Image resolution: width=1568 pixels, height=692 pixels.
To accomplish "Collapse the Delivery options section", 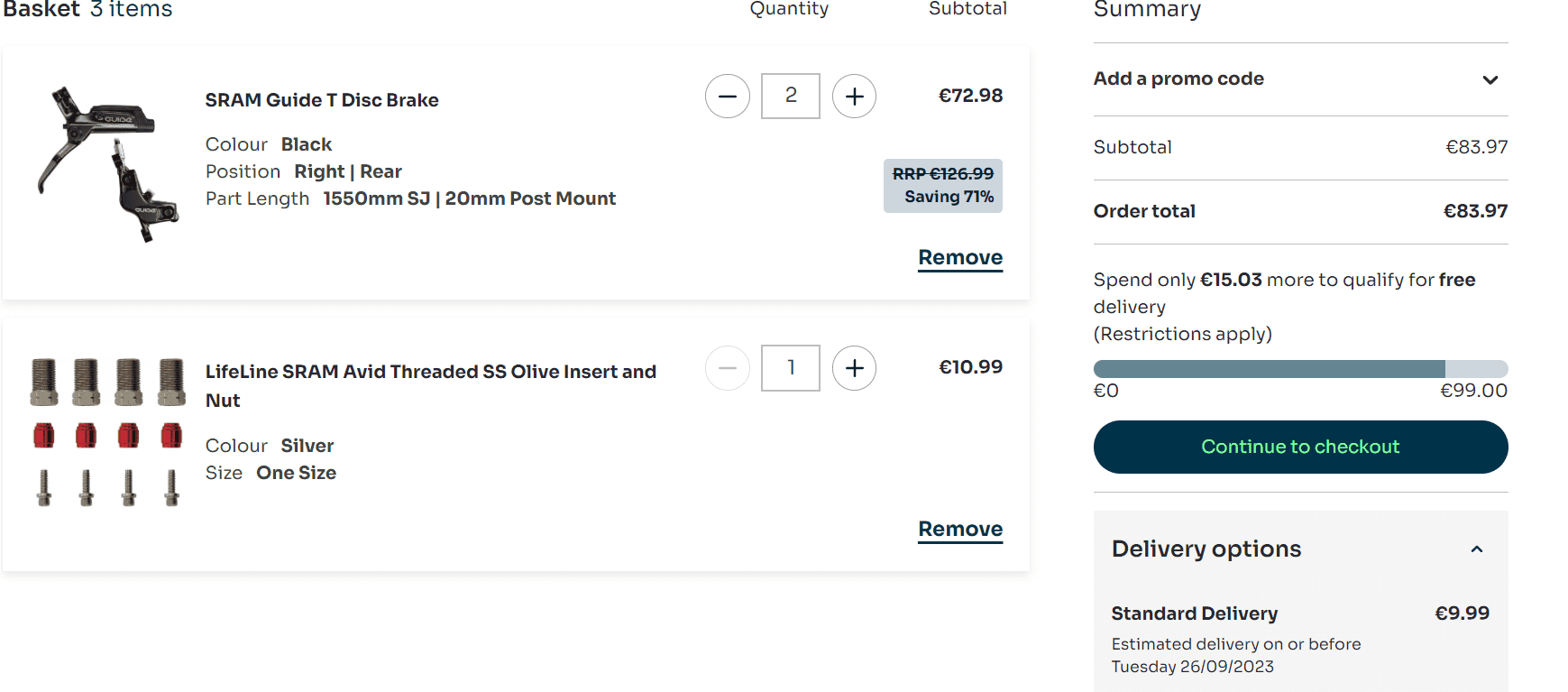I will coord(1477,549).
